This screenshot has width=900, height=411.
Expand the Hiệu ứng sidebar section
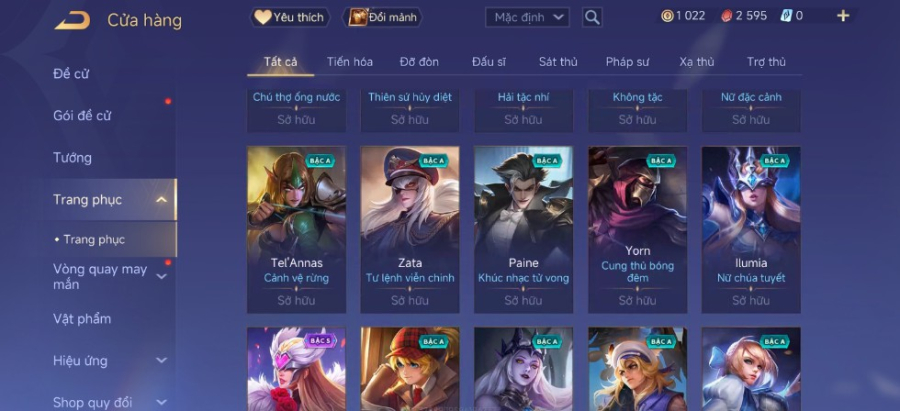[162, 360]
